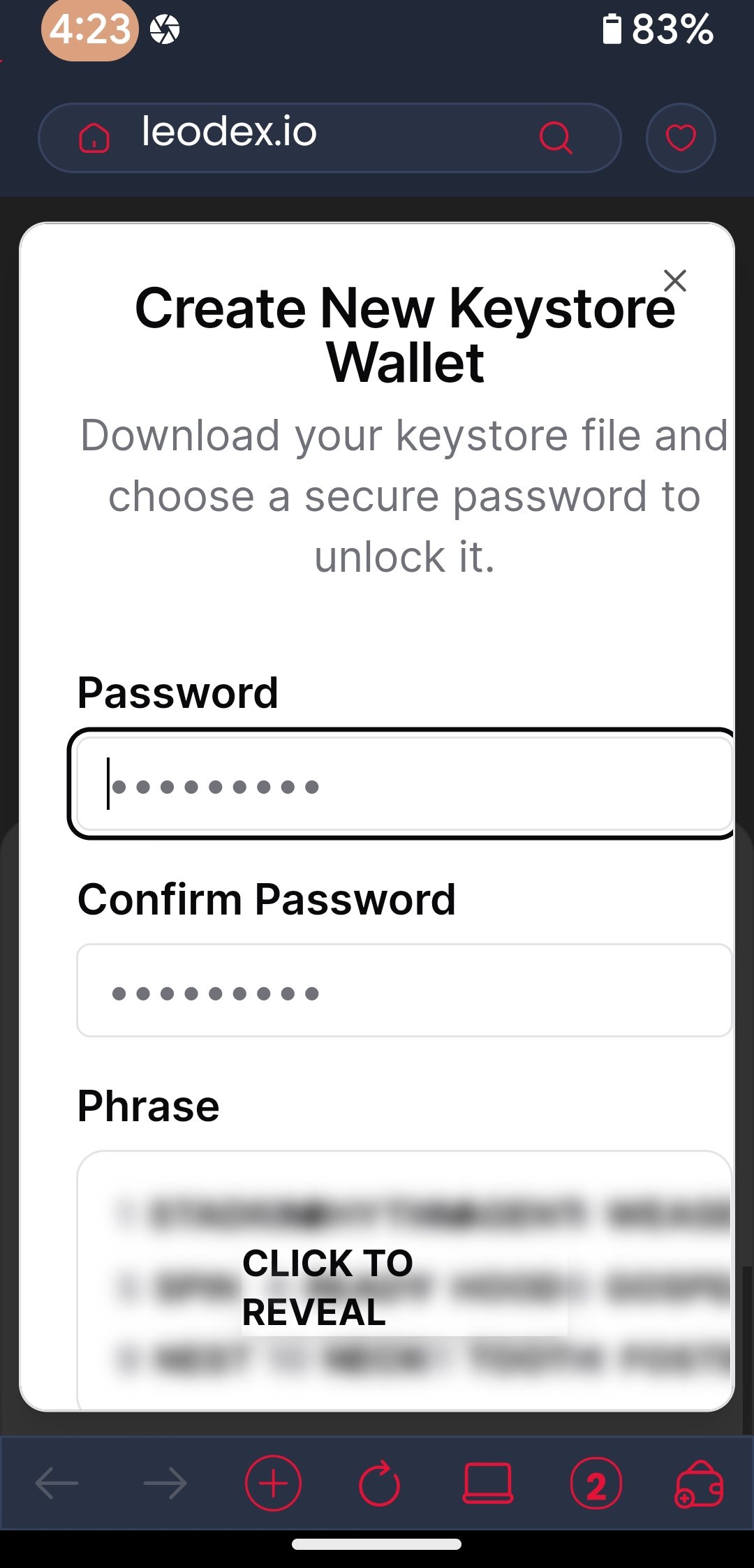Tap the bottom home gesture bar

377,1544
